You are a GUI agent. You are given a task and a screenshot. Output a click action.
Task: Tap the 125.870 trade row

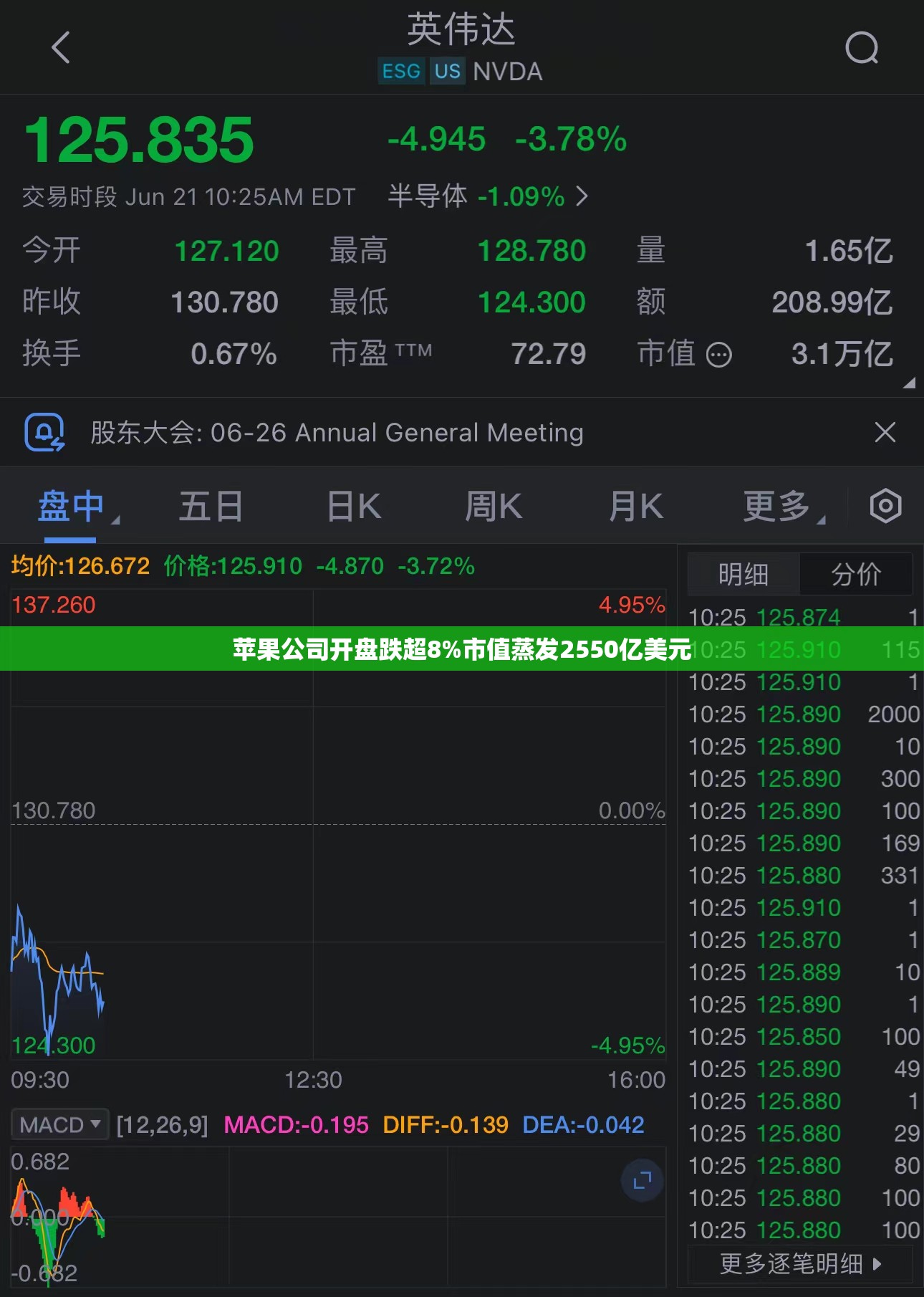tap(804, 940)
